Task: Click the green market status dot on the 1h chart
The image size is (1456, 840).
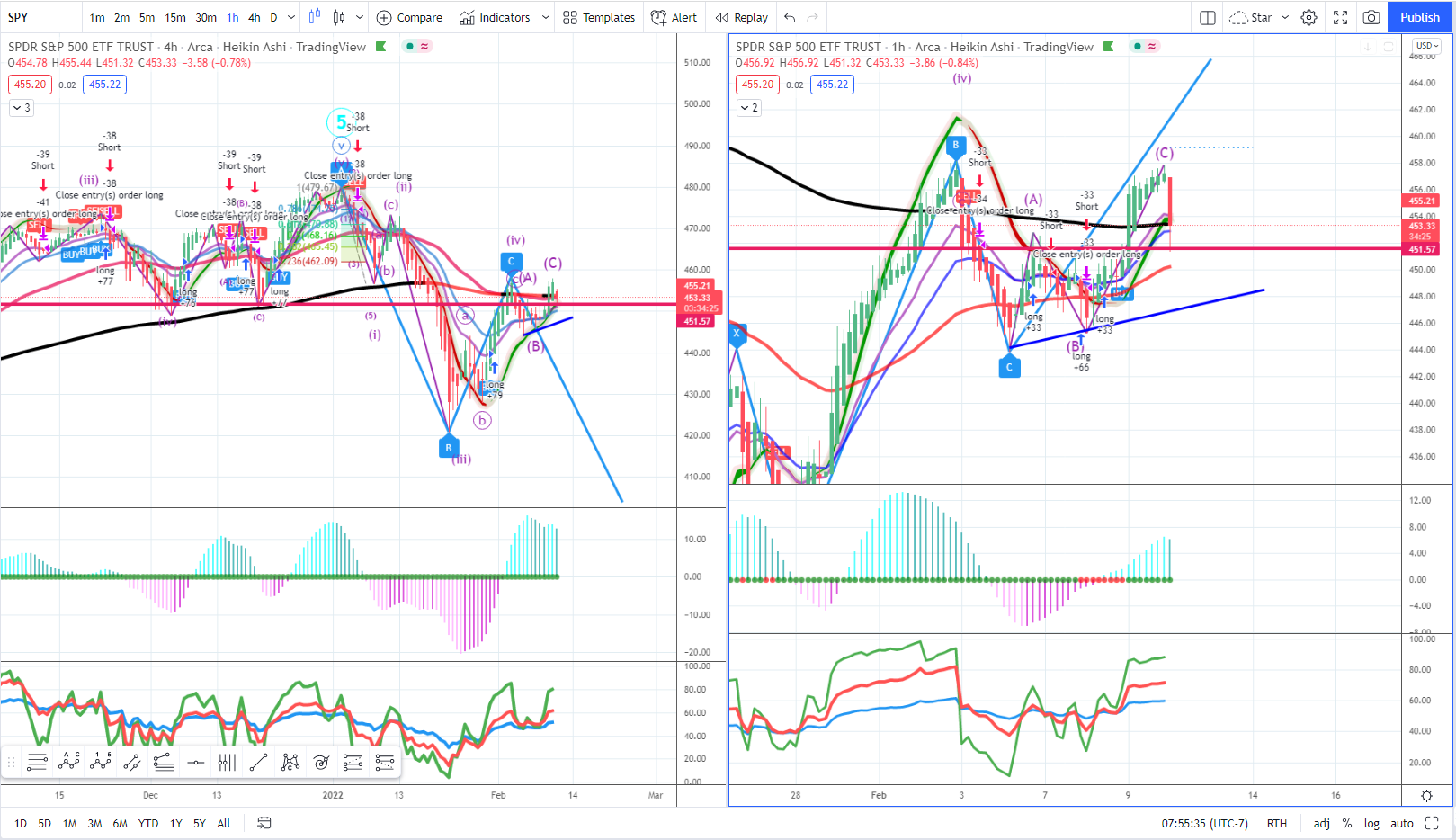Action: pyautogui.click(x=1138, y=47)
